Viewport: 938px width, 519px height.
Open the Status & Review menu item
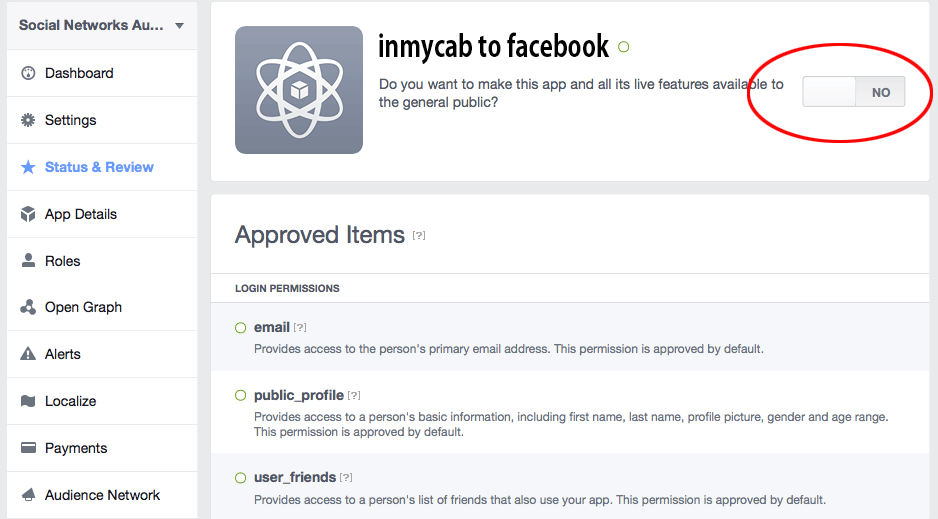(x=99, y=167)
